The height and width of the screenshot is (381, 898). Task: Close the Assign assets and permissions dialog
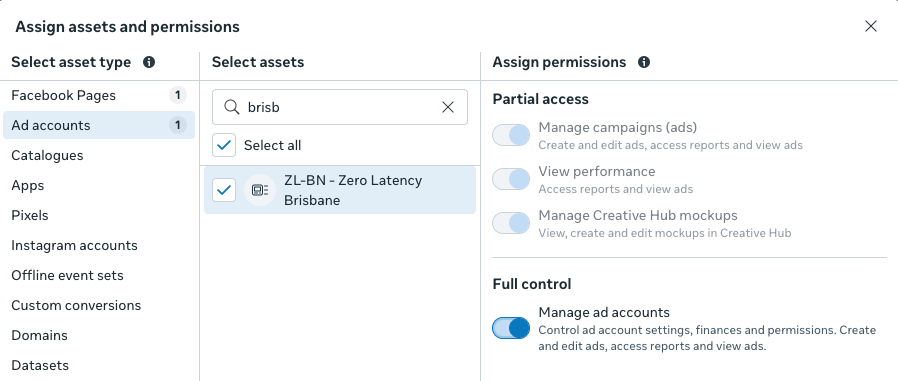click(871, 26)
